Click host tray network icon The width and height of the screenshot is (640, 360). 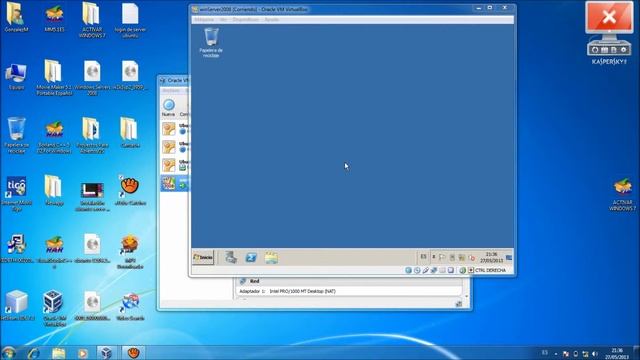pos(585,353)
